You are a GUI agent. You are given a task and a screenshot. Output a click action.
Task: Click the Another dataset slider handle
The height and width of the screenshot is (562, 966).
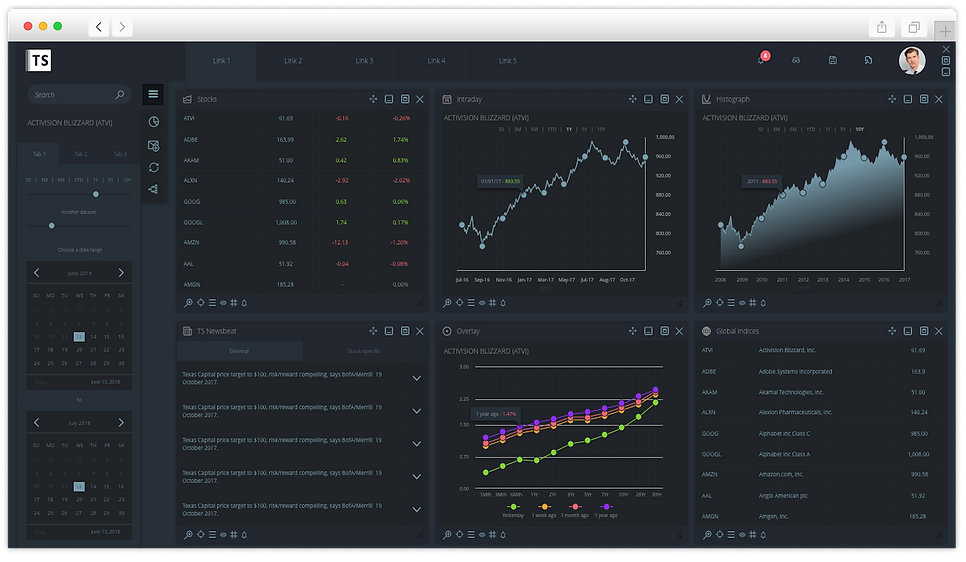(x=52, y=226)
